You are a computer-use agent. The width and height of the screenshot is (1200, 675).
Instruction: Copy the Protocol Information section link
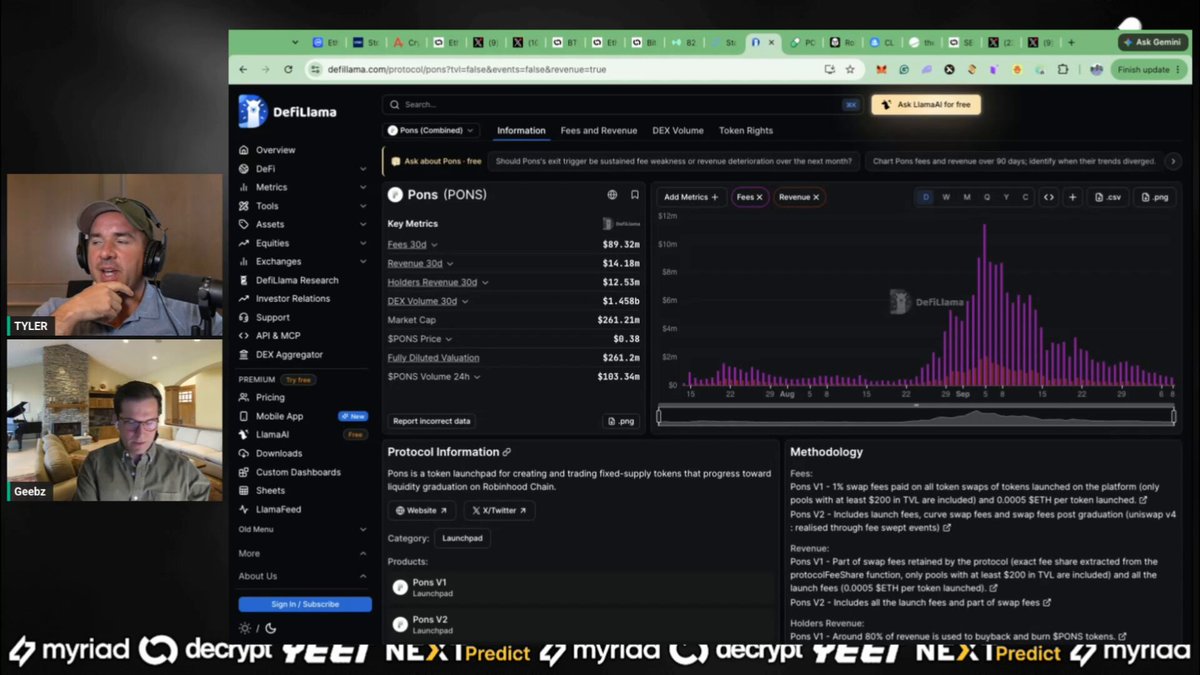tap(507, 452)
